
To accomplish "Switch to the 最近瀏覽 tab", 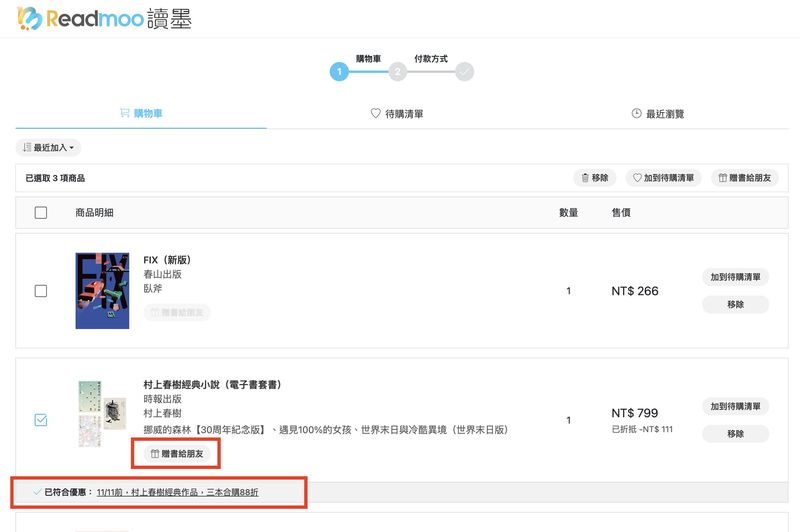I will [x=658, y=113].
